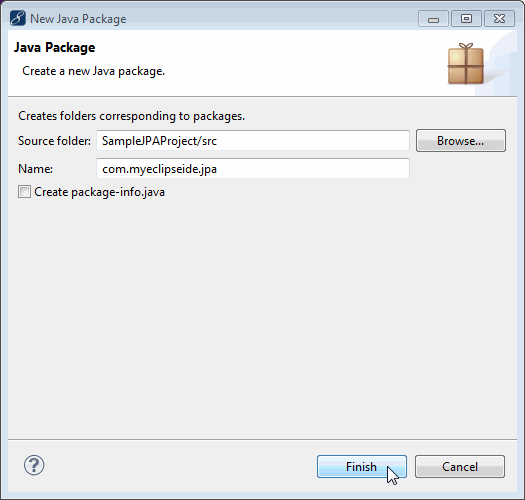Screen dimensions: 525x500
Task: Click the gift-box Java package icon
Action: [x=466, y=64]
